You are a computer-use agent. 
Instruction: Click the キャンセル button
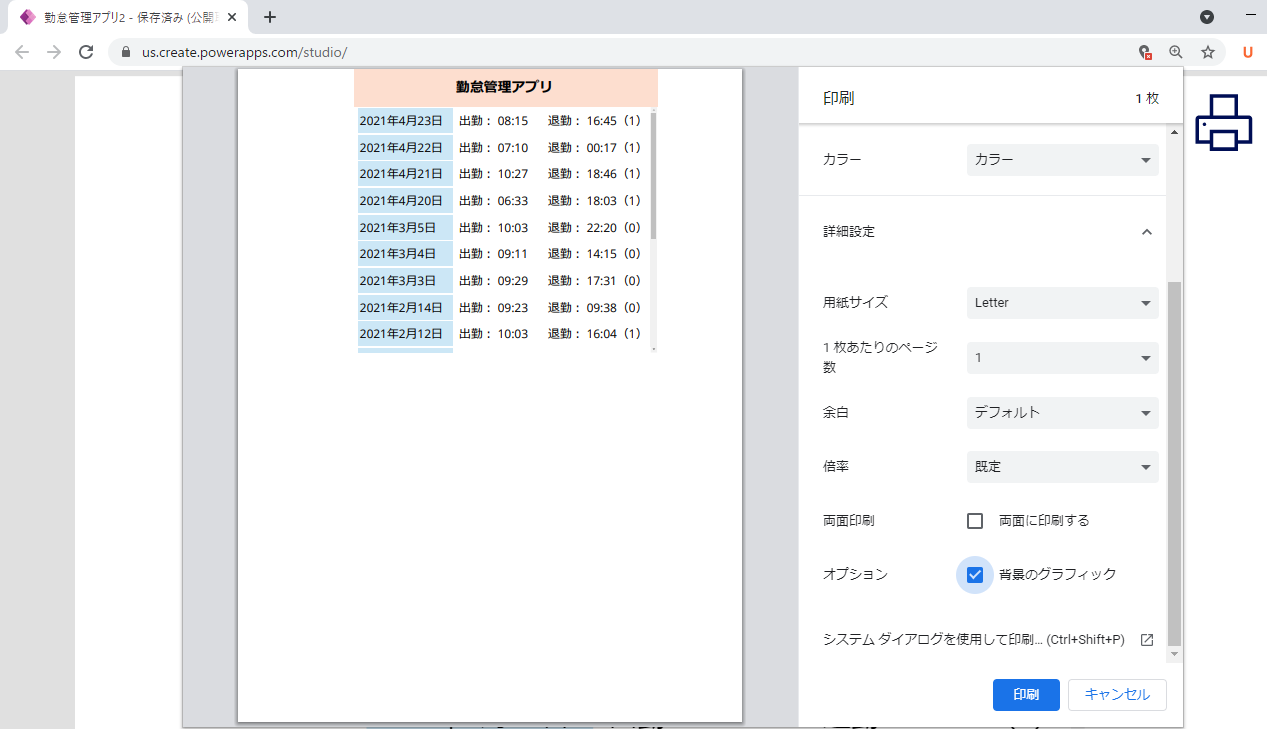click(x=1117, y=695)
